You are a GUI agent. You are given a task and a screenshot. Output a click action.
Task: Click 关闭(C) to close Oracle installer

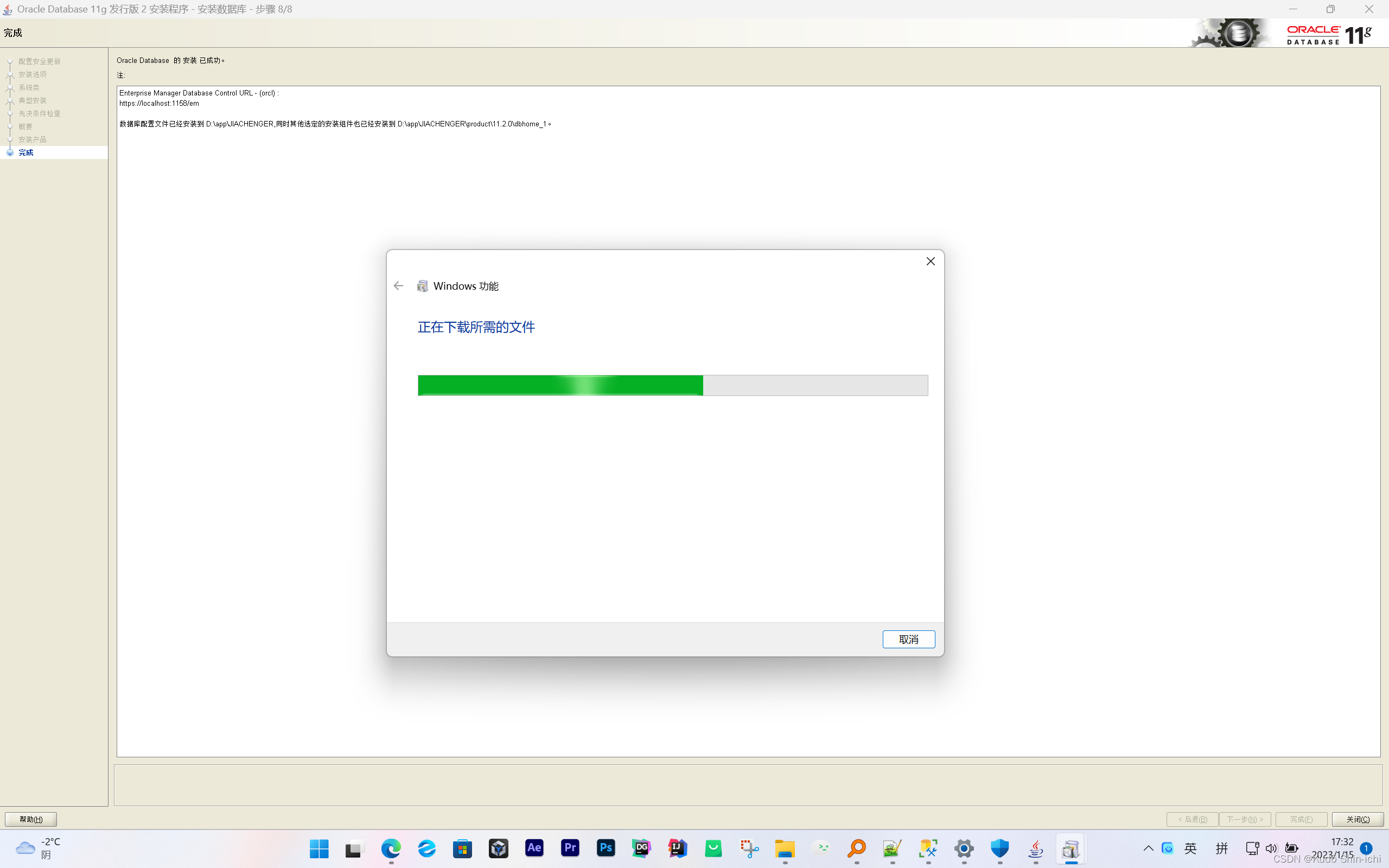pyautogui.click(x=1358, y=819)
